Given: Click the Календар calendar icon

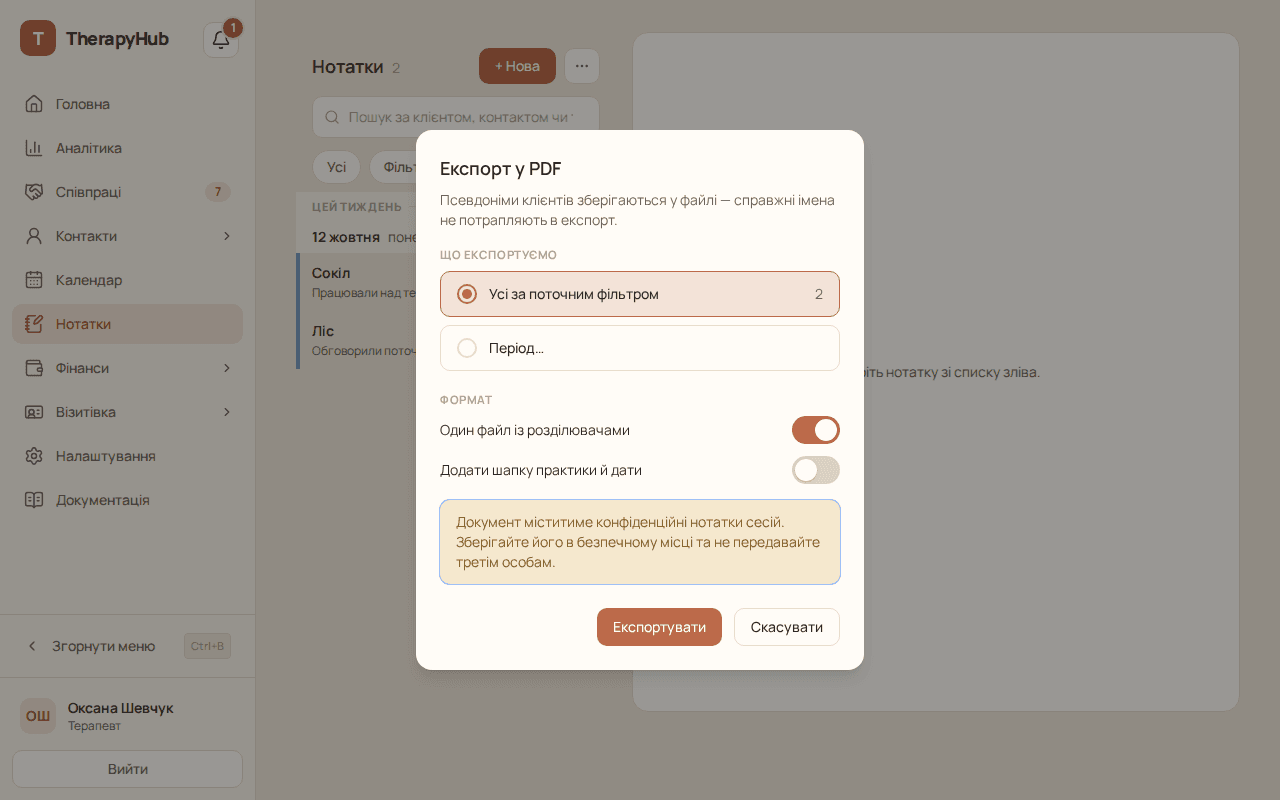Looking at the screenshot, I should [x=34, y=280].
